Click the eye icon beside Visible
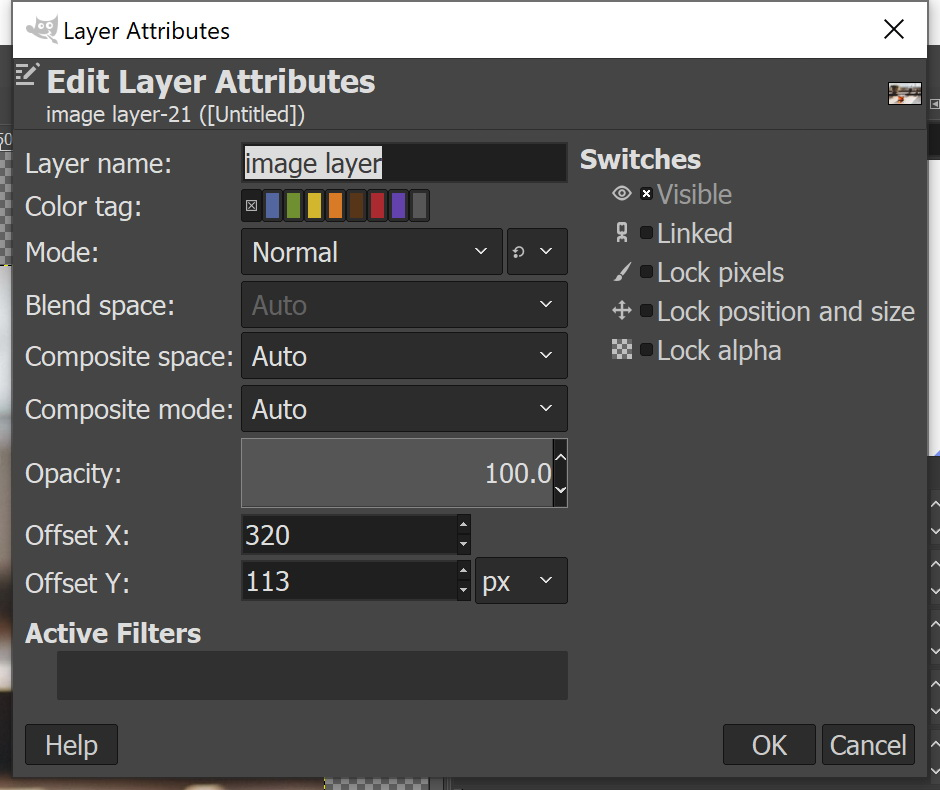The width and height of the screenshot is (940, 790). pos(622,194)
